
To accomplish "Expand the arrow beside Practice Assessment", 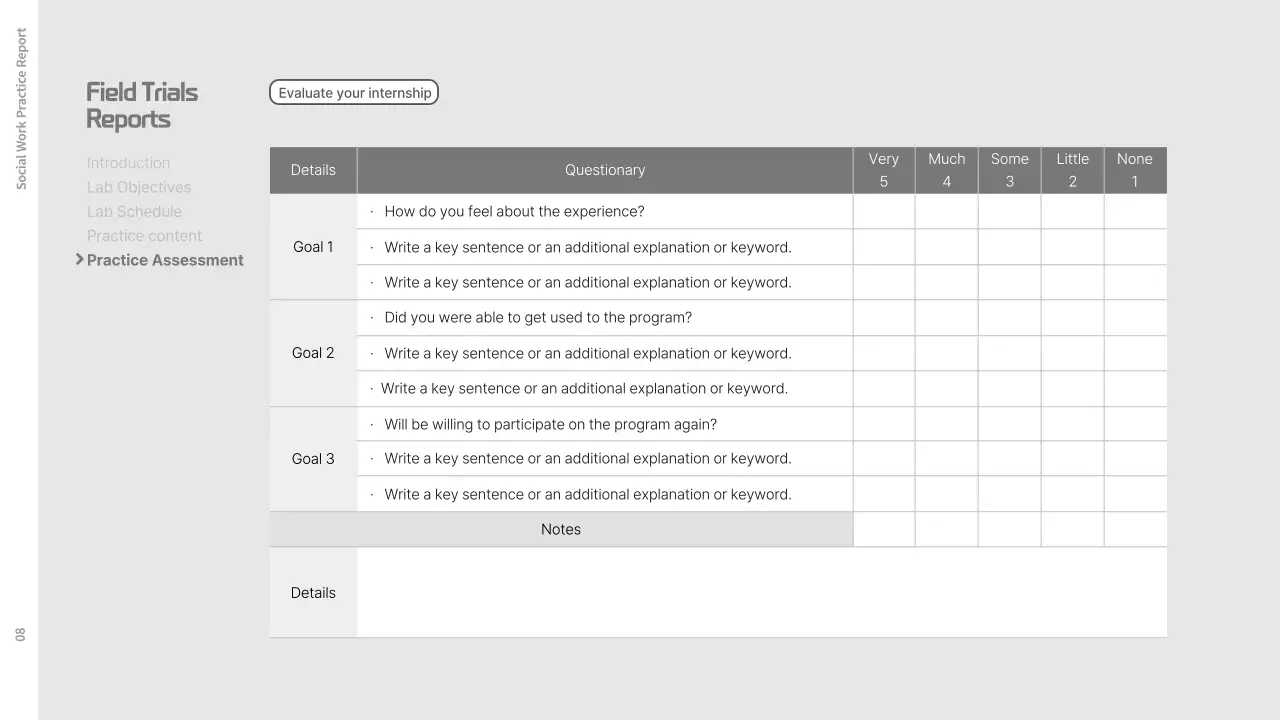I will 80,259.
